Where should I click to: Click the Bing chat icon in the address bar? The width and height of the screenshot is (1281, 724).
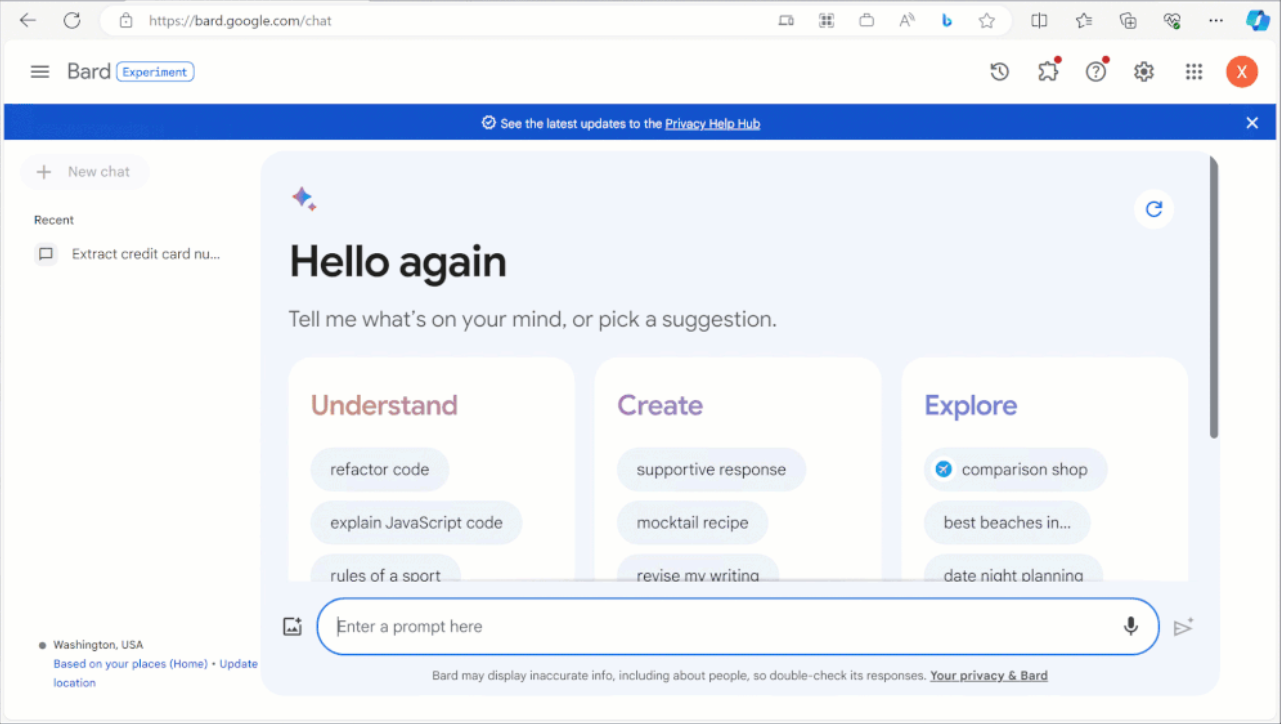[x=947, y=20]
